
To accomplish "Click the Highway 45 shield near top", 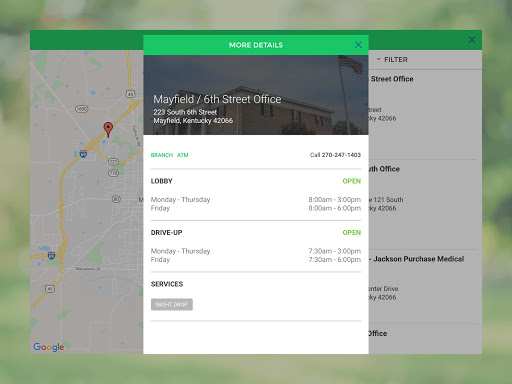I will click(130, 94).
